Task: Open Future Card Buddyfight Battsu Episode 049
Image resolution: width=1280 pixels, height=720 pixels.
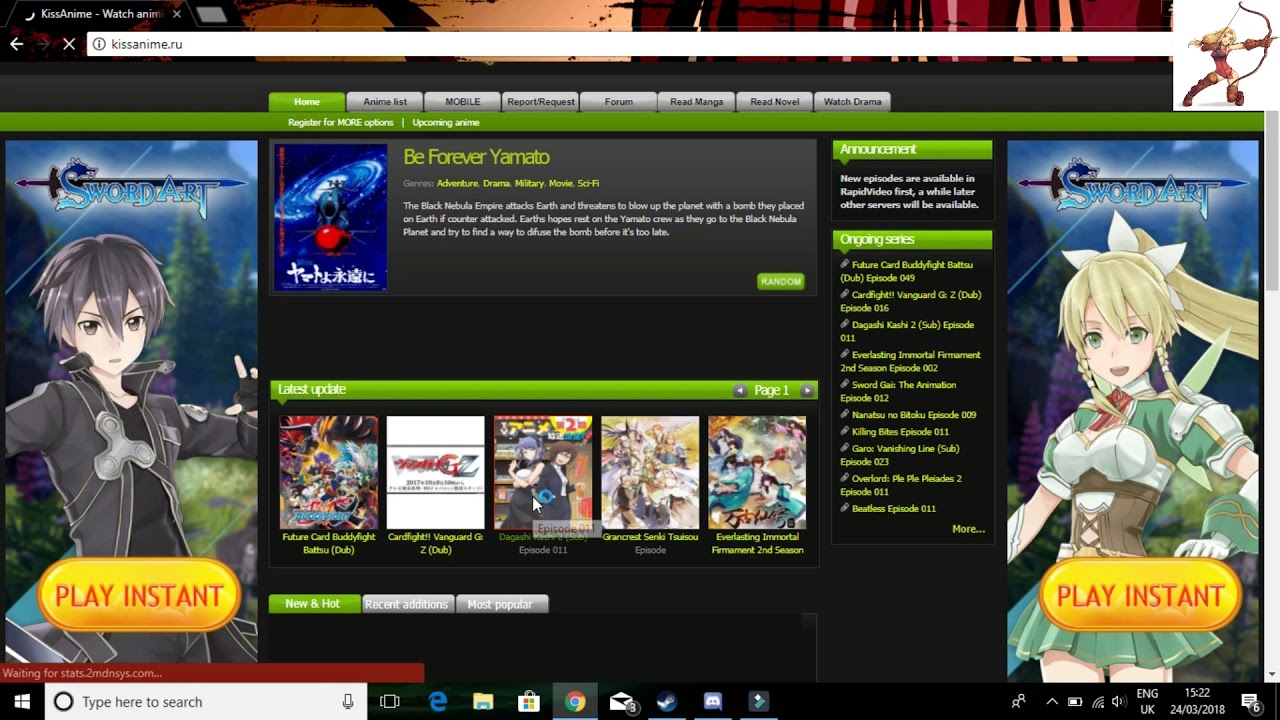Action: (906, 271)
